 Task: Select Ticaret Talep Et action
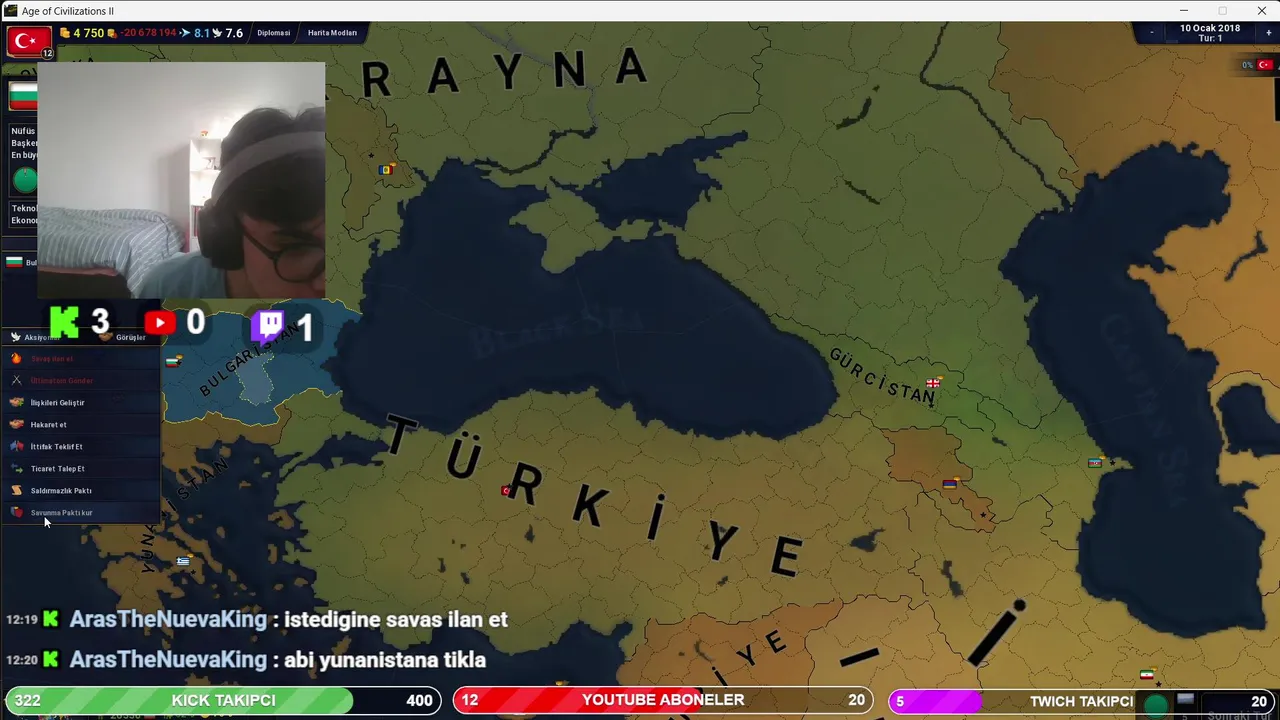[80, 469]
